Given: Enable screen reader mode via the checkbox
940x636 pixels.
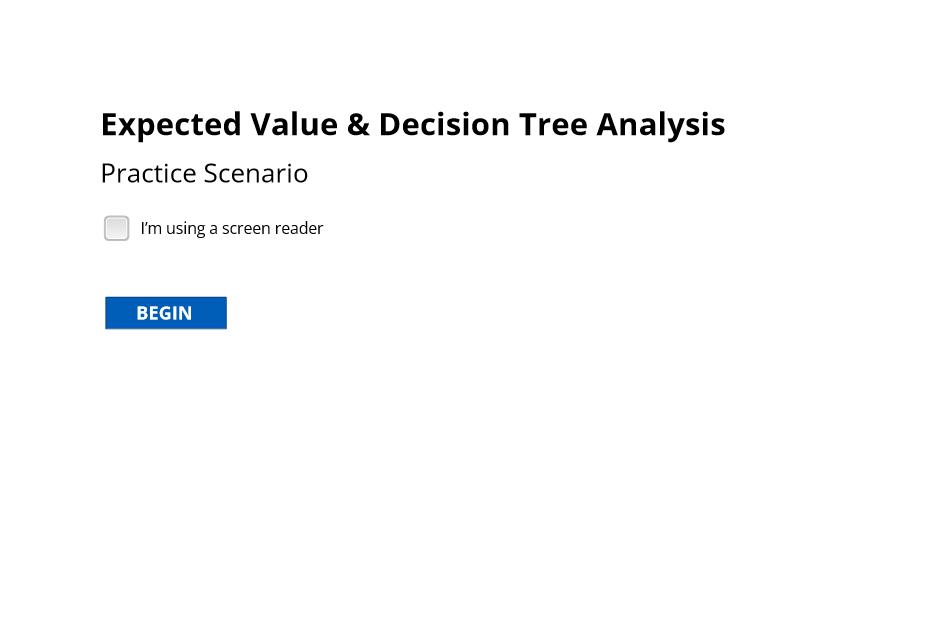Looking at the screenshot, I should 116,228.
